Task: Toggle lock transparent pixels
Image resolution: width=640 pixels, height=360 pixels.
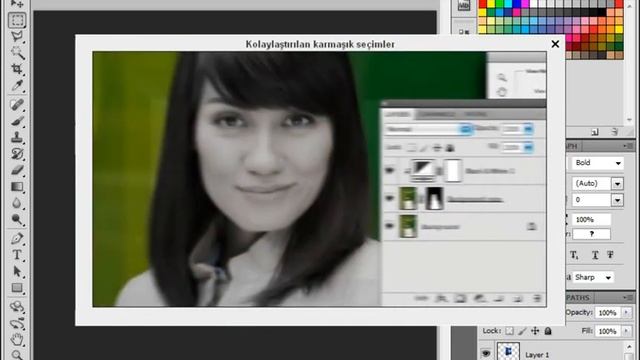Action: 509,331
